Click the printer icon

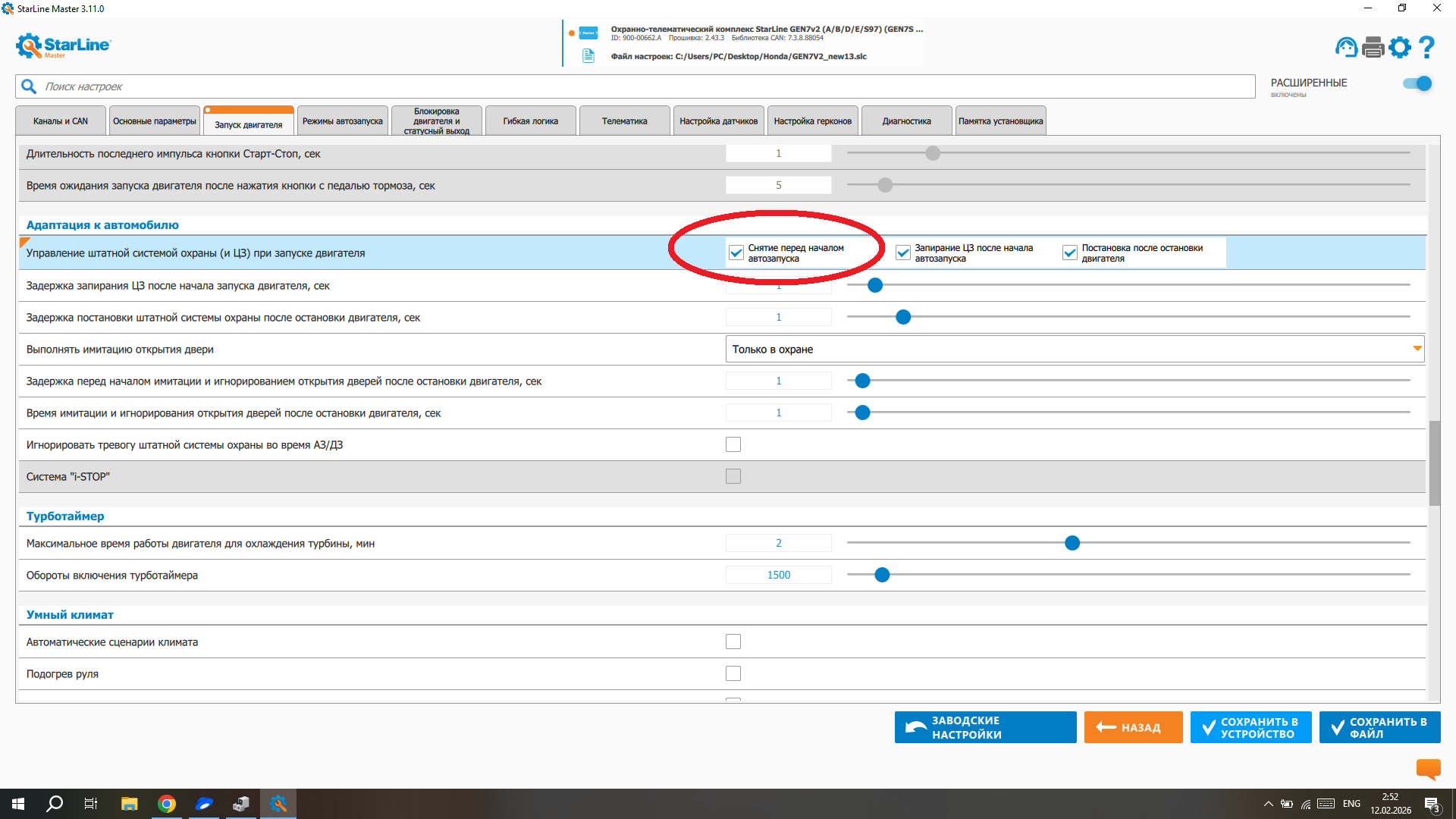coord(1373,47)
